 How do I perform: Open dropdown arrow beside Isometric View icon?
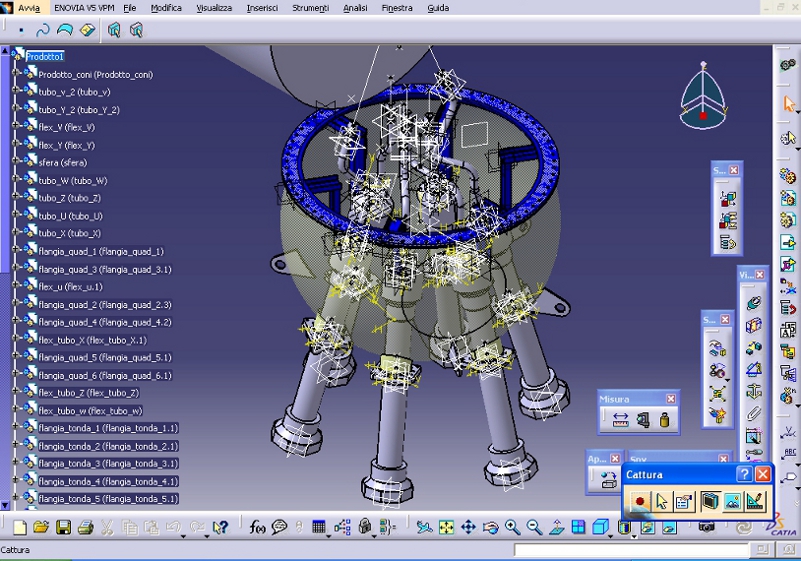(611, 536)
